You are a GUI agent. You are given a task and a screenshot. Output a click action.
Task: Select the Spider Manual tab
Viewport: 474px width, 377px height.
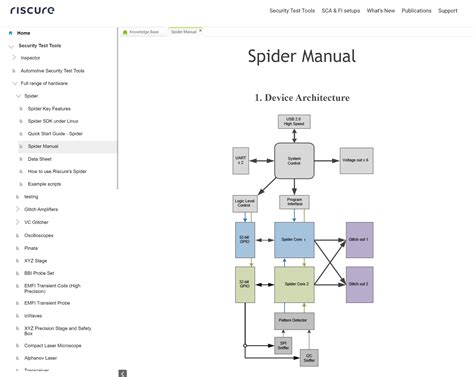[x=184, y=32]
